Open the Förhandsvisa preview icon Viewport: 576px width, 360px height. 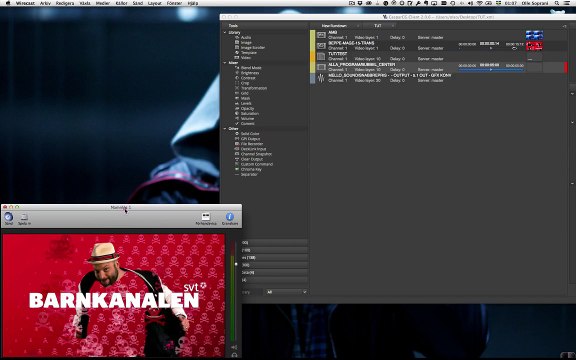click(x=206, y=218)
